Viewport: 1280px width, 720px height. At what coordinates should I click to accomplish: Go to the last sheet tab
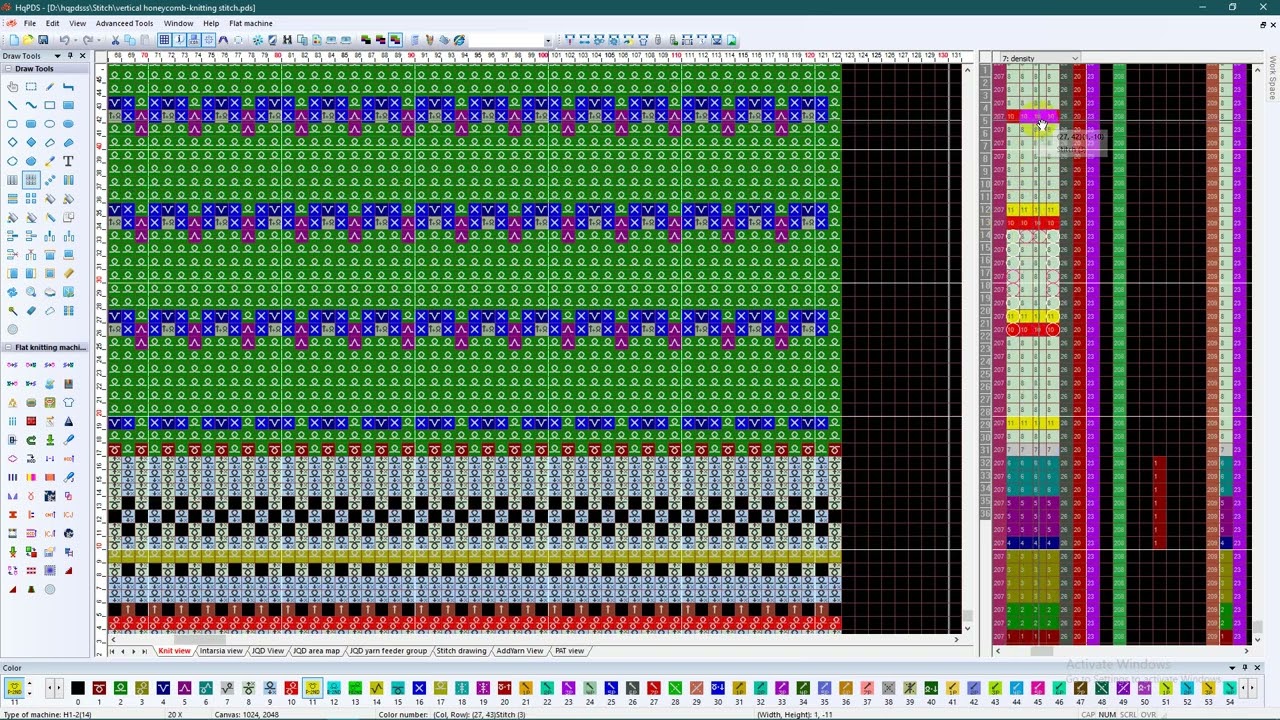pos(144,651)
